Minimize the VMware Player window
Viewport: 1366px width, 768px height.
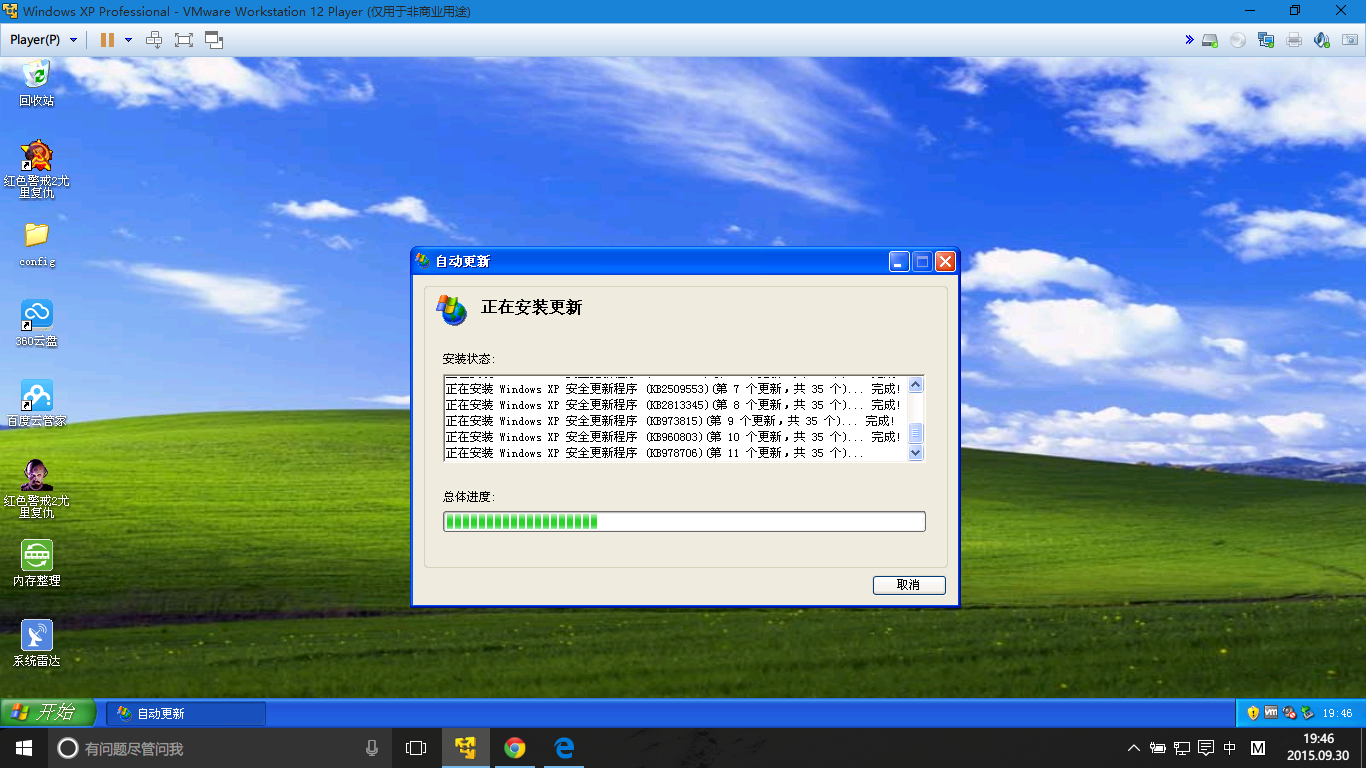(1248, 11)
